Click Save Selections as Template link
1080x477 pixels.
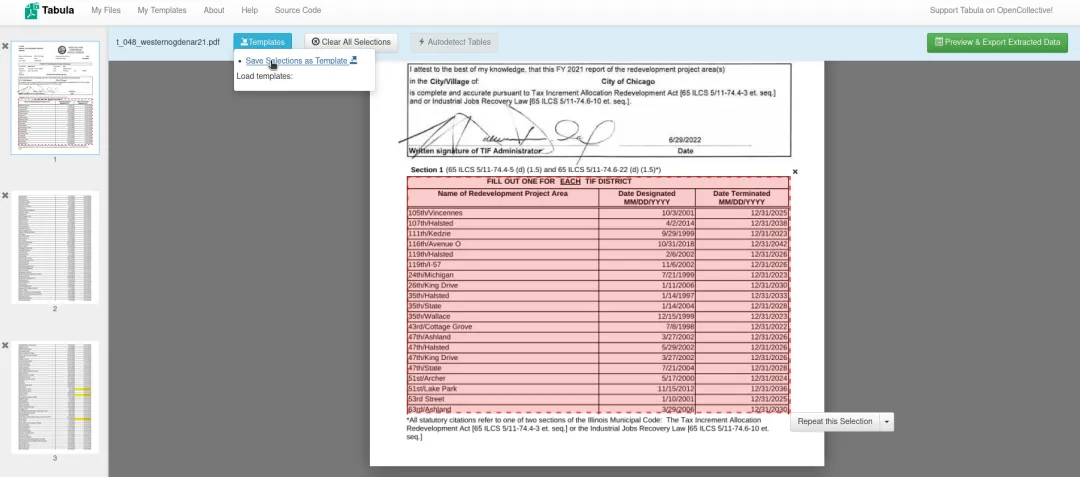click(296, 61)
